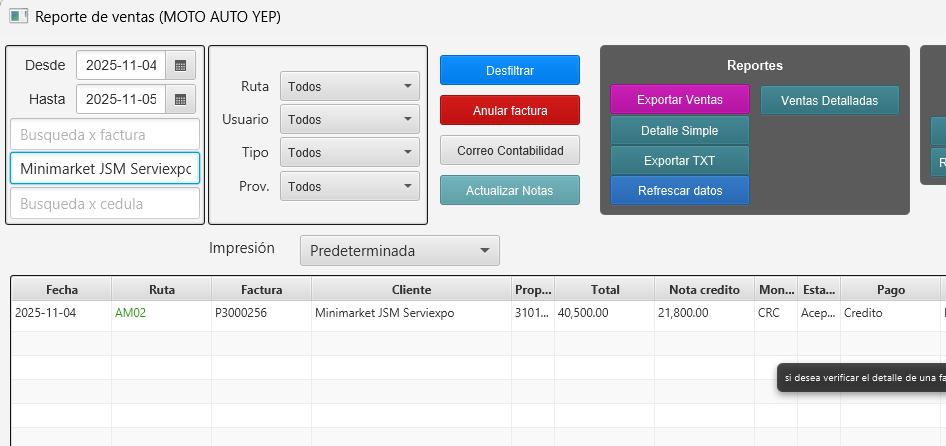Focus the Busqueda x factura field

(105, 134)
